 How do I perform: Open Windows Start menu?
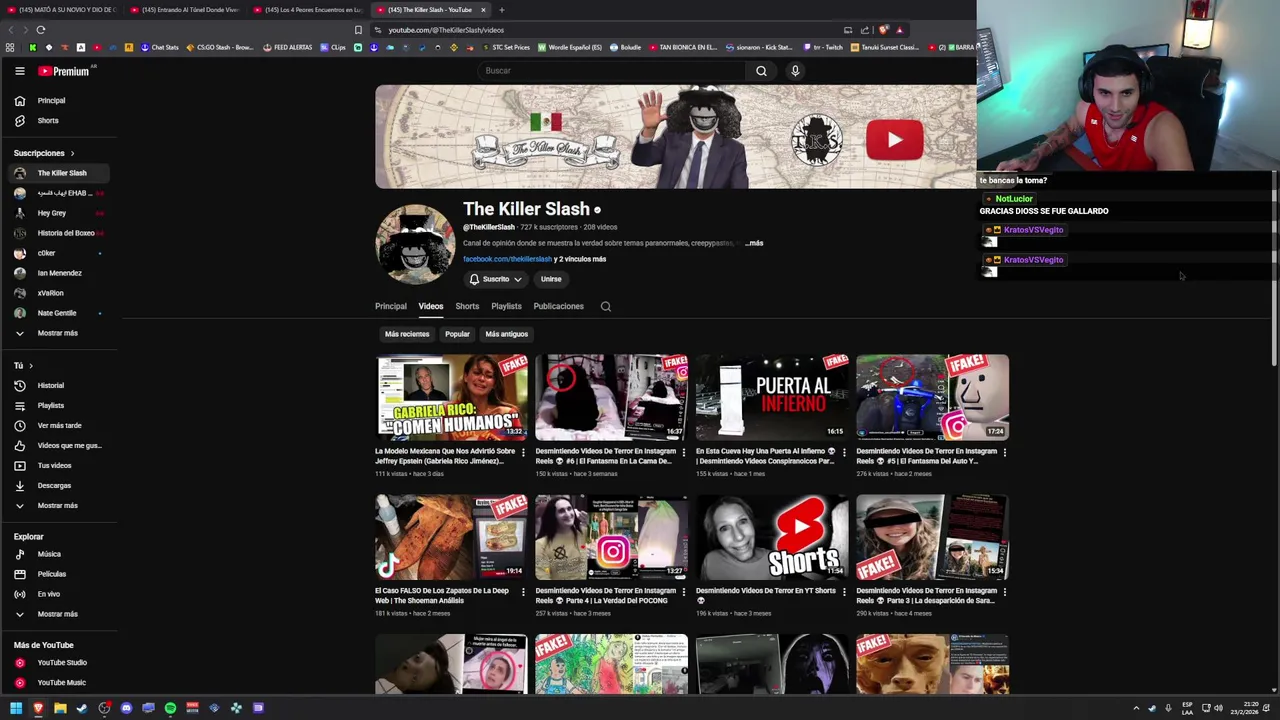click(16, 708)
